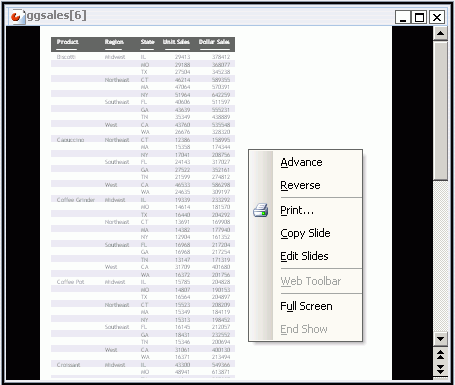Click the Product column header
Image resolution: width=455 pixels, height=385 pixels.
coord(68,42)
